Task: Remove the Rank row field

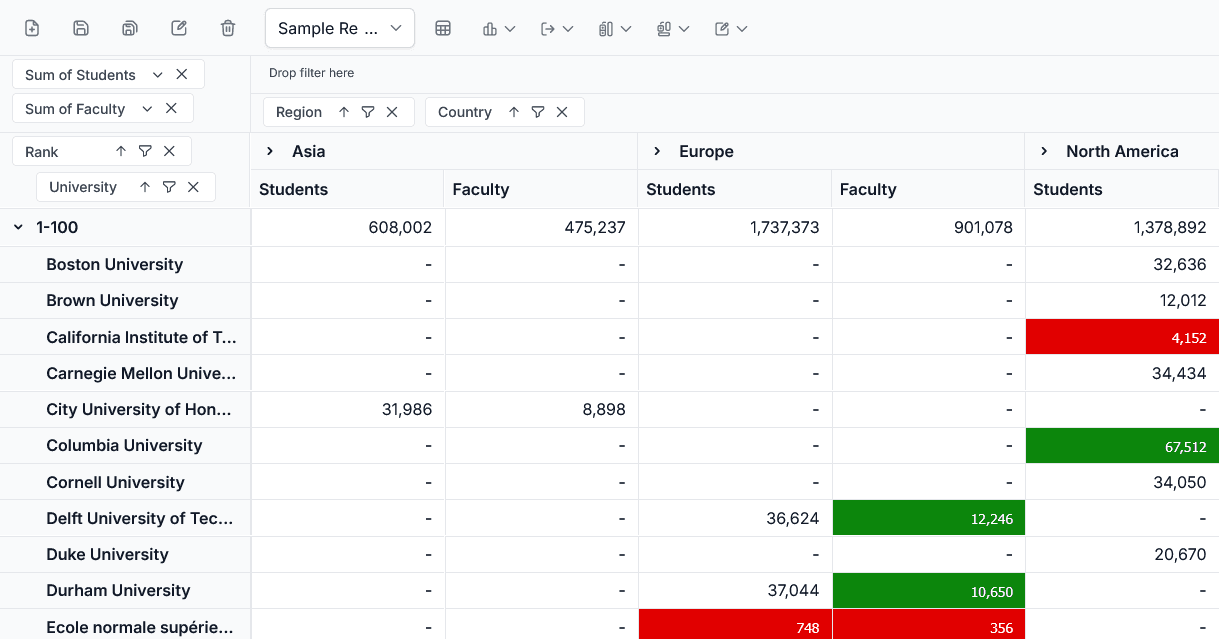Action: [169, 151]
